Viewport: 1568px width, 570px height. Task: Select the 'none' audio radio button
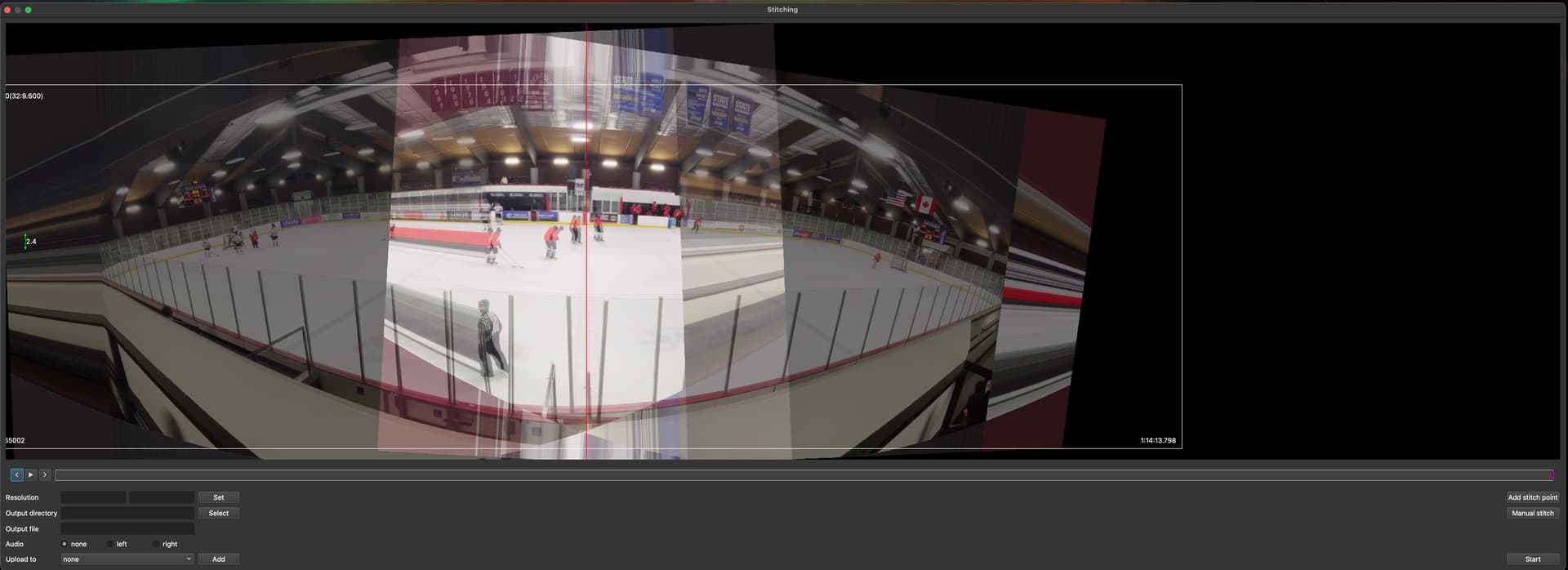pos(65,544)
